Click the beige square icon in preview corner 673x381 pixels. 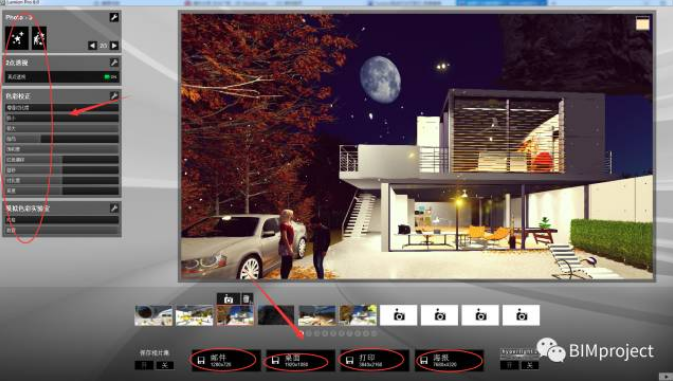click(643, 24)
